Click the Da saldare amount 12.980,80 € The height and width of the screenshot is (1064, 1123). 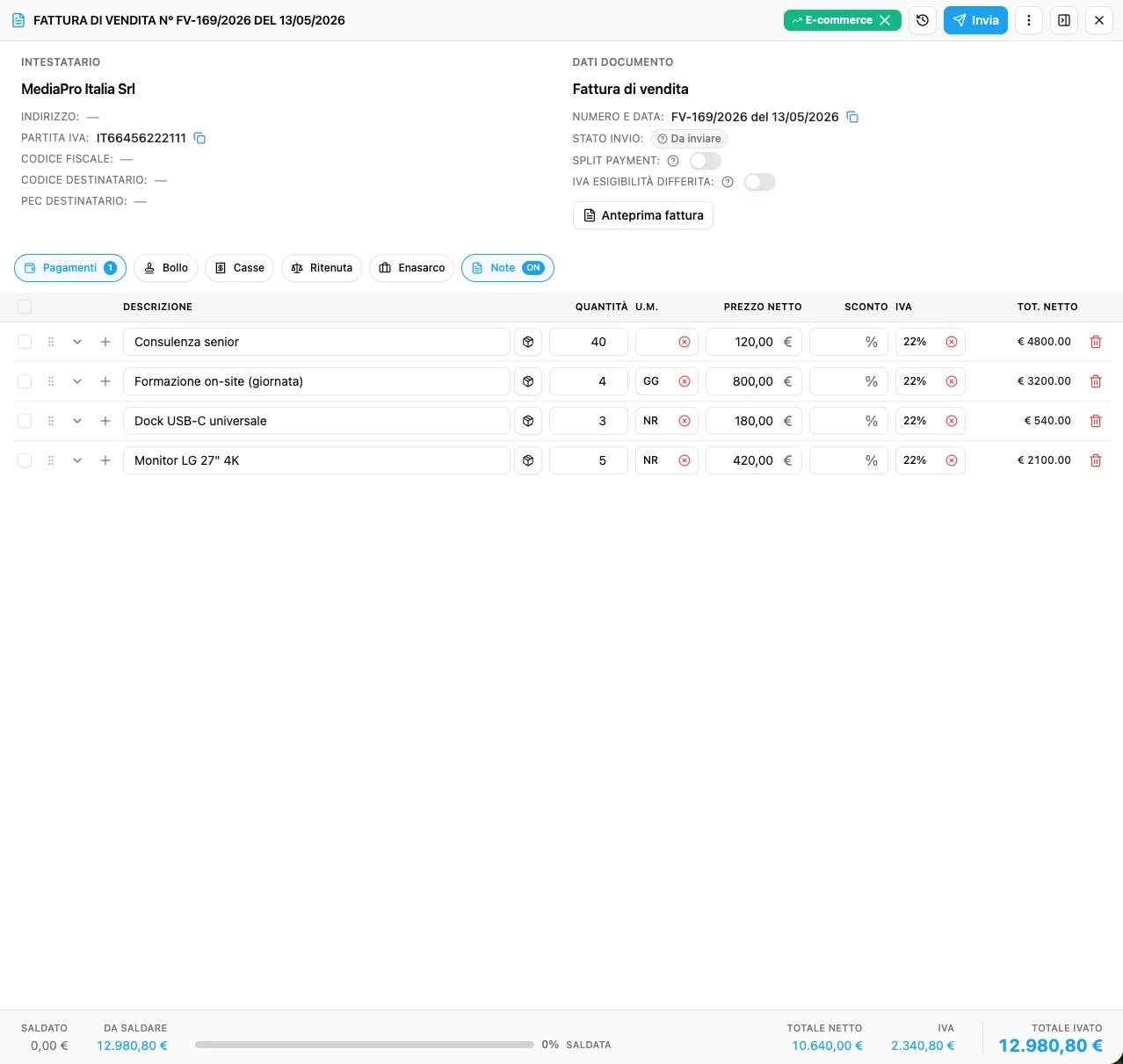point(132,1046)
